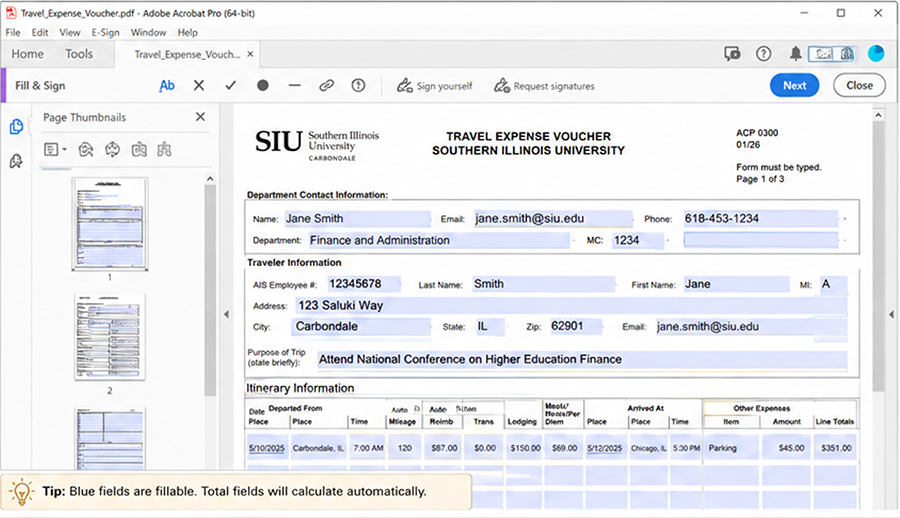
Task: Click the blue Next button
Action: click(x=794, y=85)
